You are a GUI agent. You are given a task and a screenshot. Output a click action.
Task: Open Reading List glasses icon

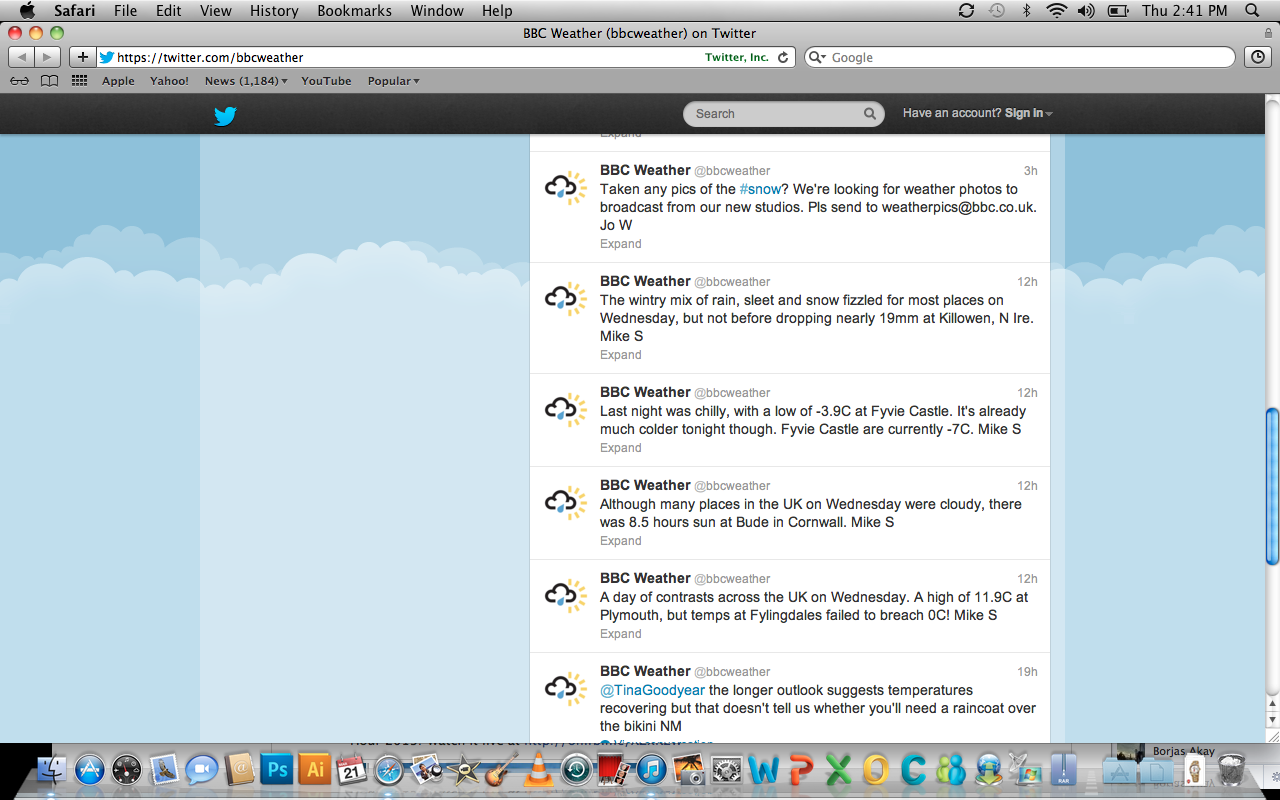click(19, 81)
